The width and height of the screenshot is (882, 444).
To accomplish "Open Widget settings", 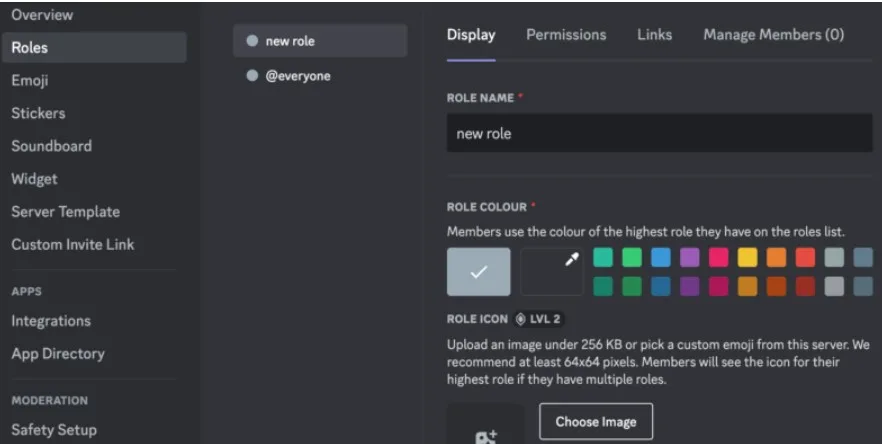I will click(34, 179).
